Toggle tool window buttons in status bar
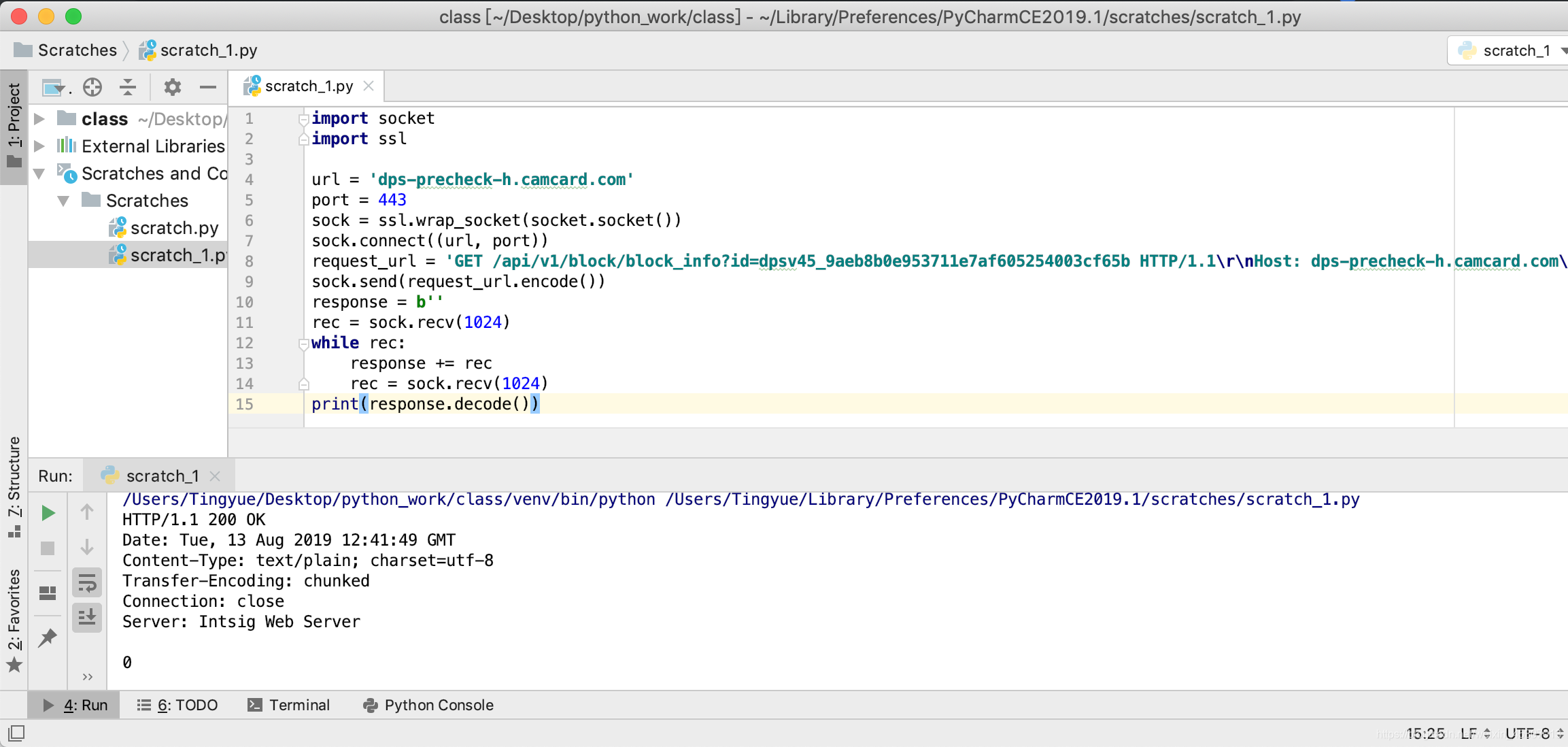 point(16,733)
